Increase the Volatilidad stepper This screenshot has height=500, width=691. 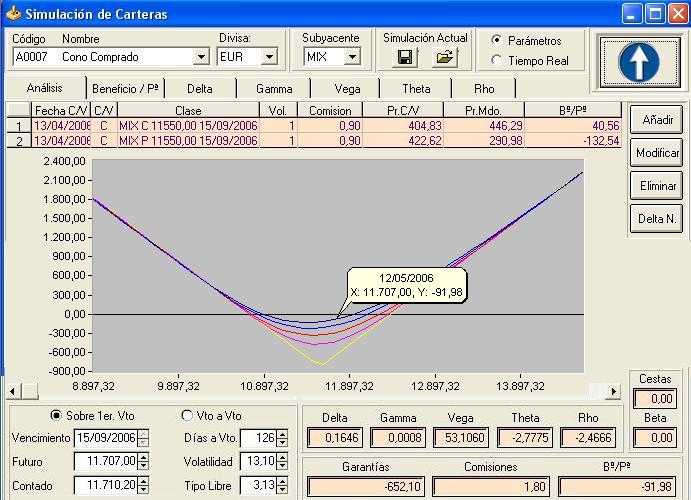click(x=282, y=457)
